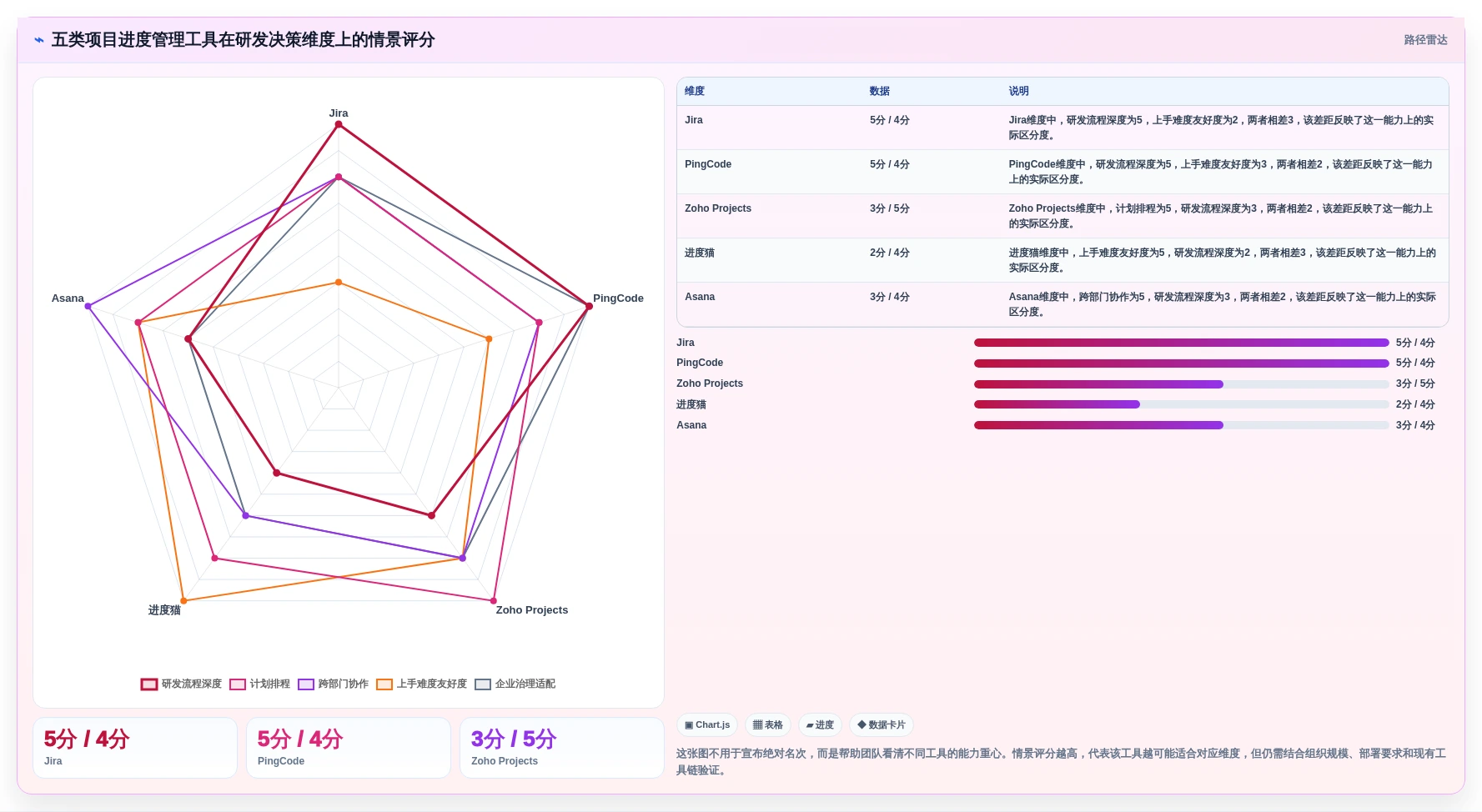Image resolution: width=1482 pixels, height=812 pixels.
Task: Click the 进度 tag chip
Action: (x=820, y=725)
